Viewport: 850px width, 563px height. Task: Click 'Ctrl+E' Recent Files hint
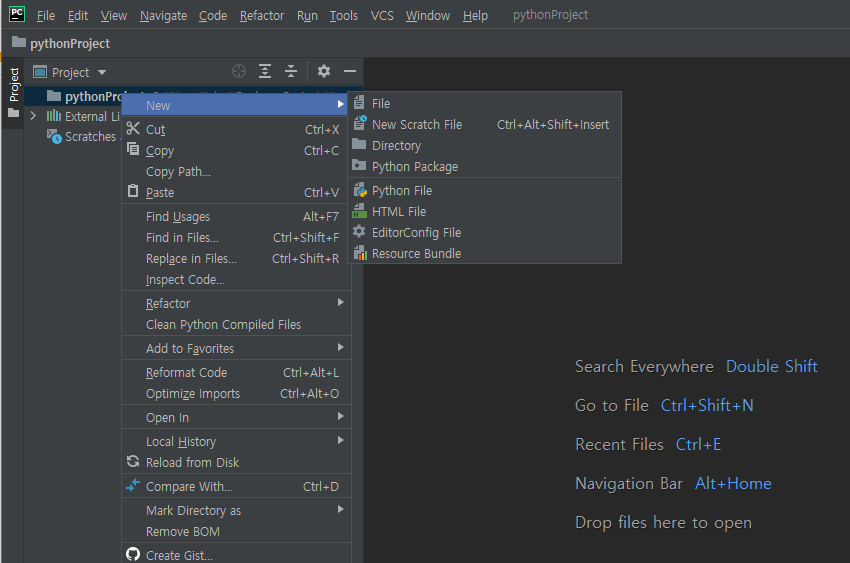[698, 444]
